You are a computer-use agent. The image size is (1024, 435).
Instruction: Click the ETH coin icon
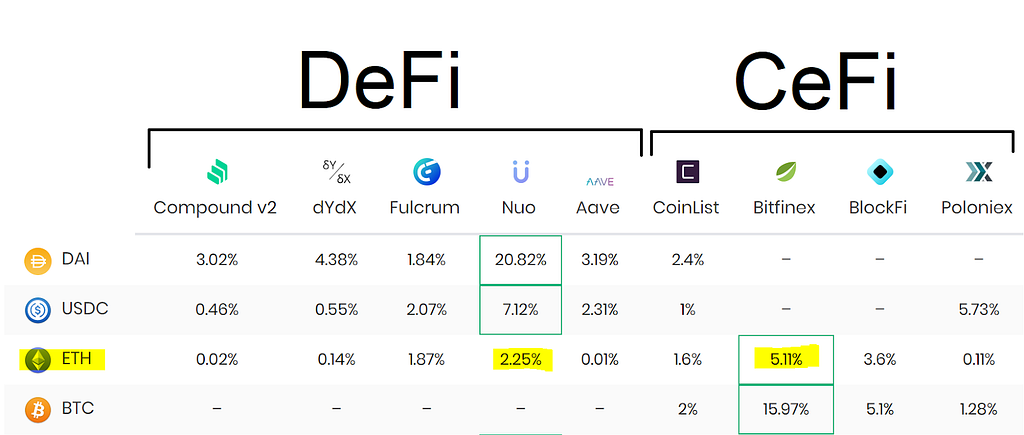(38, 360)
